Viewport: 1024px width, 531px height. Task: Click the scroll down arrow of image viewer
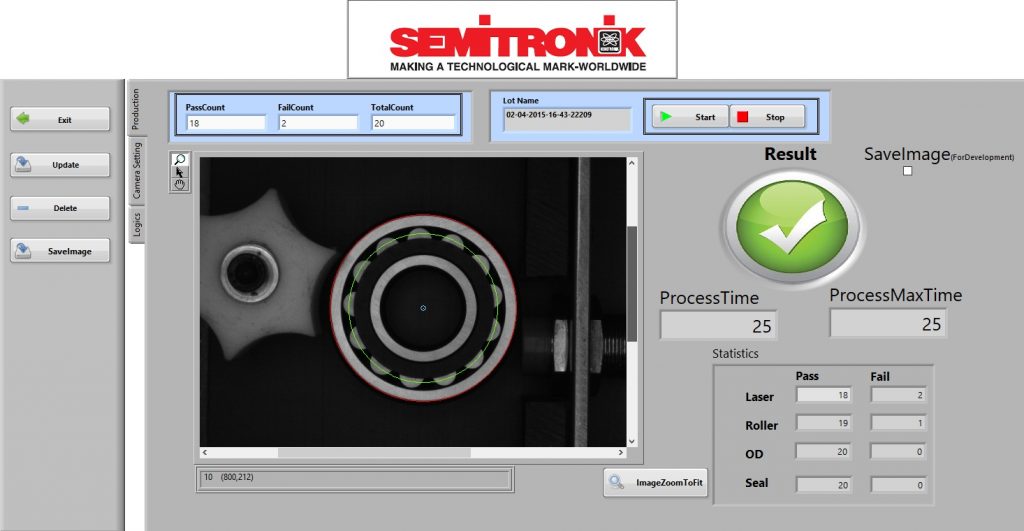click(631, 440)
